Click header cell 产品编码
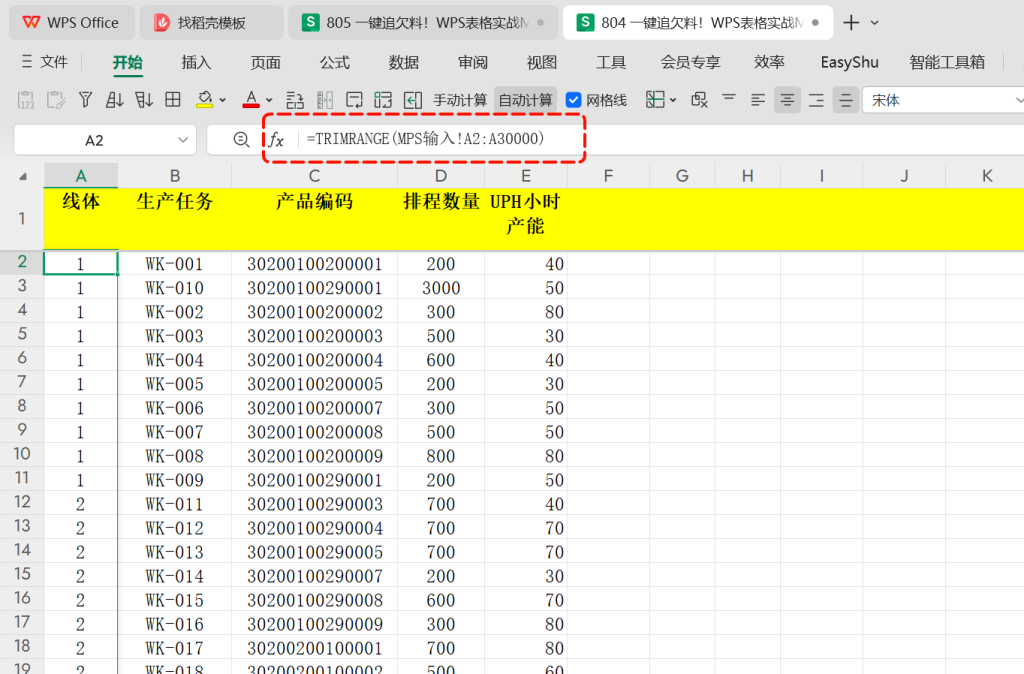 [314, 218]
